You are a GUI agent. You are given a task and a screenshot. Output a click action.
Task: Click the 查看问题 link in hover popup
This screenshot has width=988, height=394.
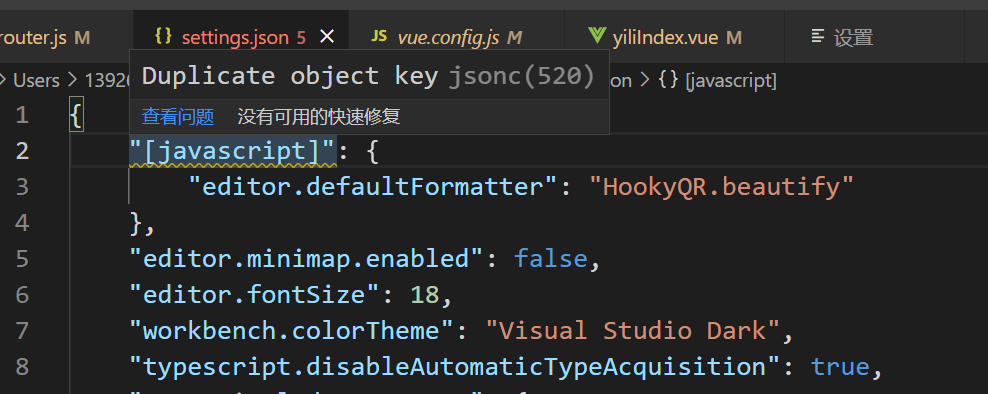pos(178,117)
